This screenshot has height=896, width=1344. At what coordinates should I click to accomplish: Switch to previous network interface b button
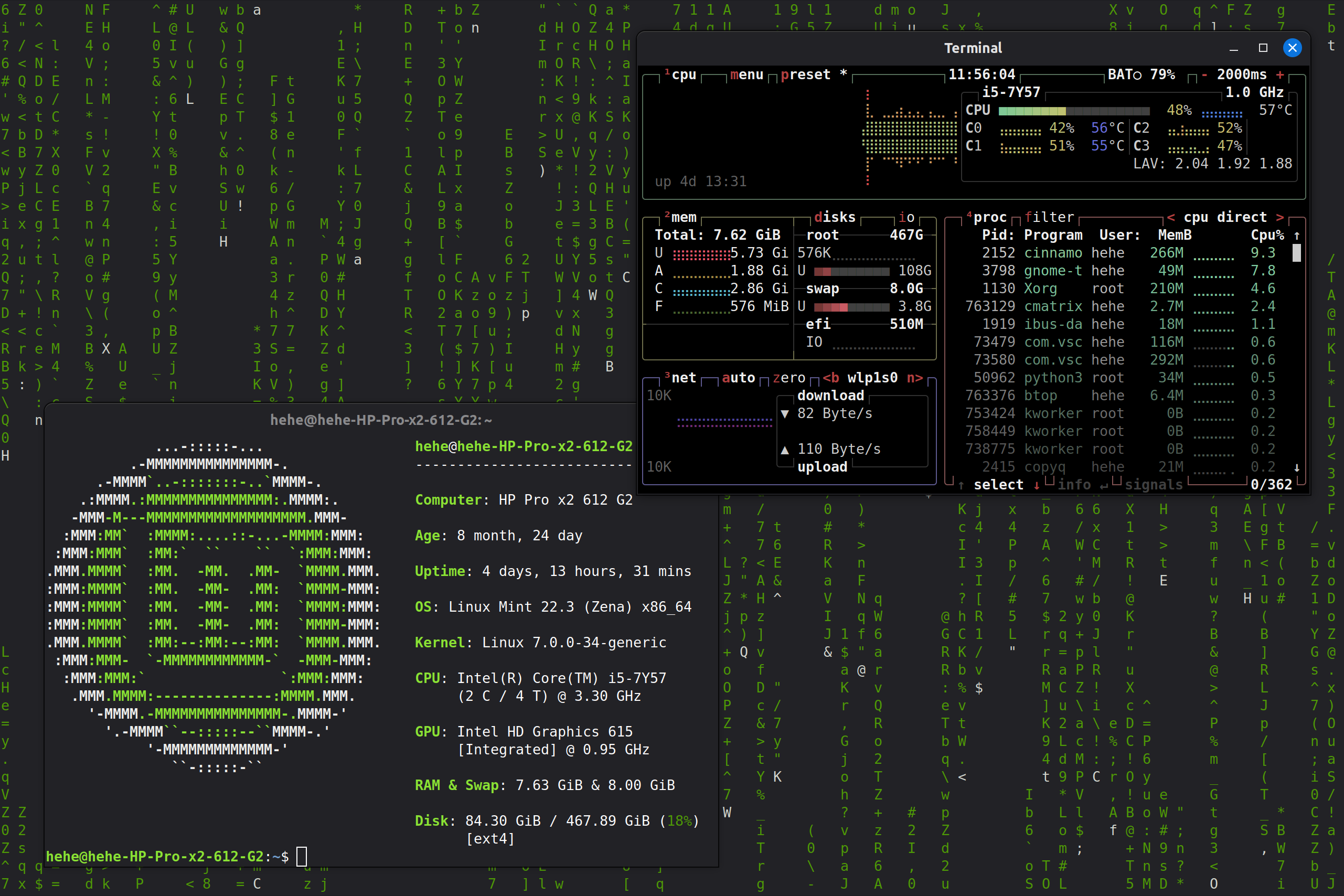coord(831,378)
